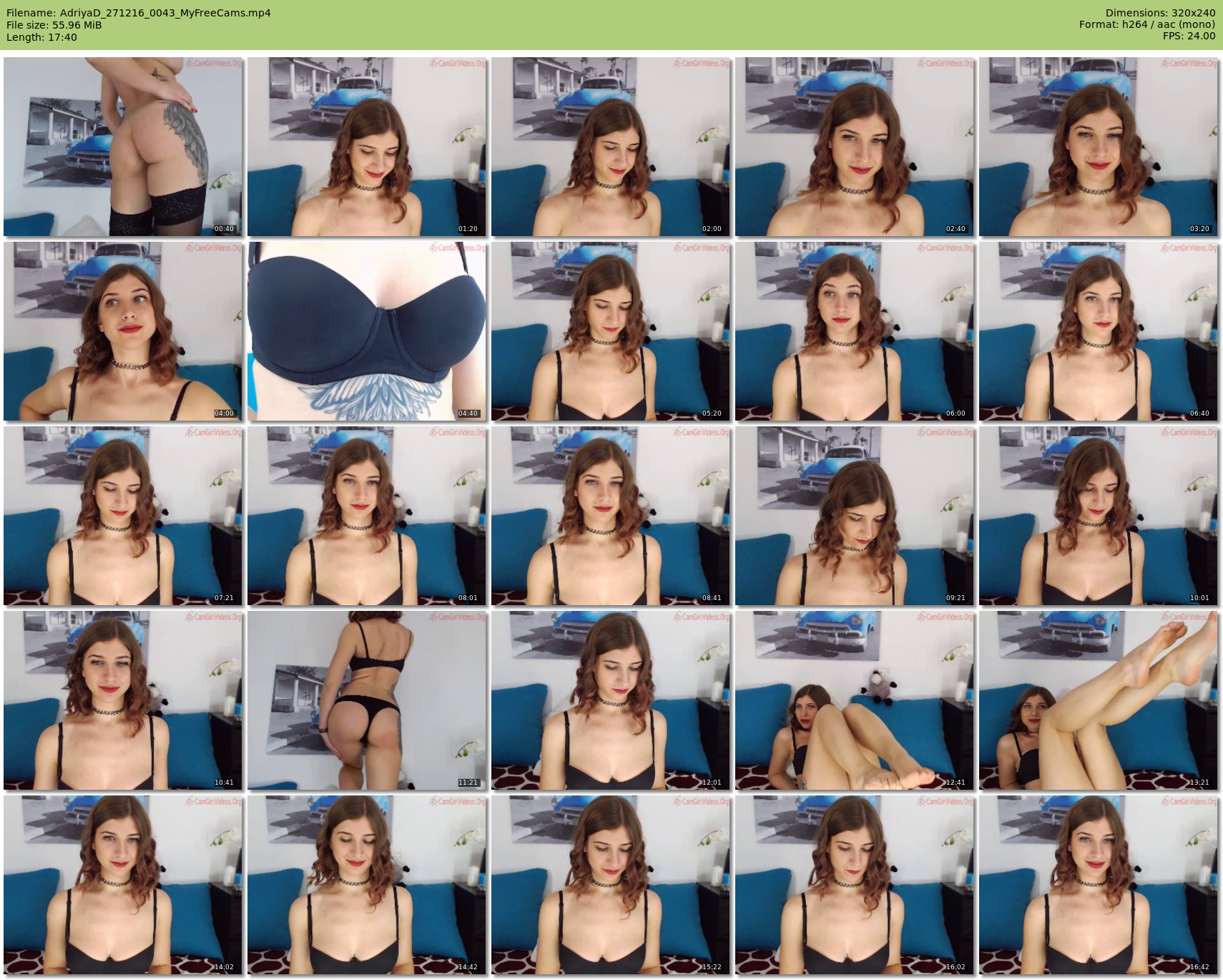Open the 03:20 video frame
The width and height of the screenshot is (1223, 980).
click(x=1099, y=147)
